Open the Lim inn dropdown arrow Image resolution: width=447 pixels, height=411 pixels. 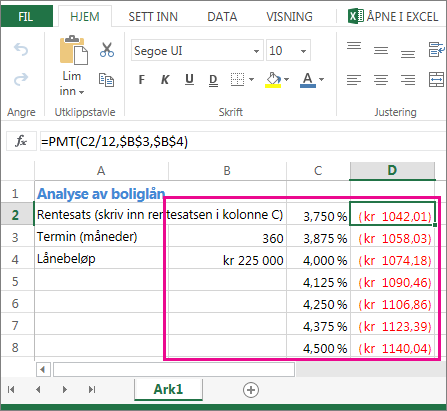coord(82,92)
